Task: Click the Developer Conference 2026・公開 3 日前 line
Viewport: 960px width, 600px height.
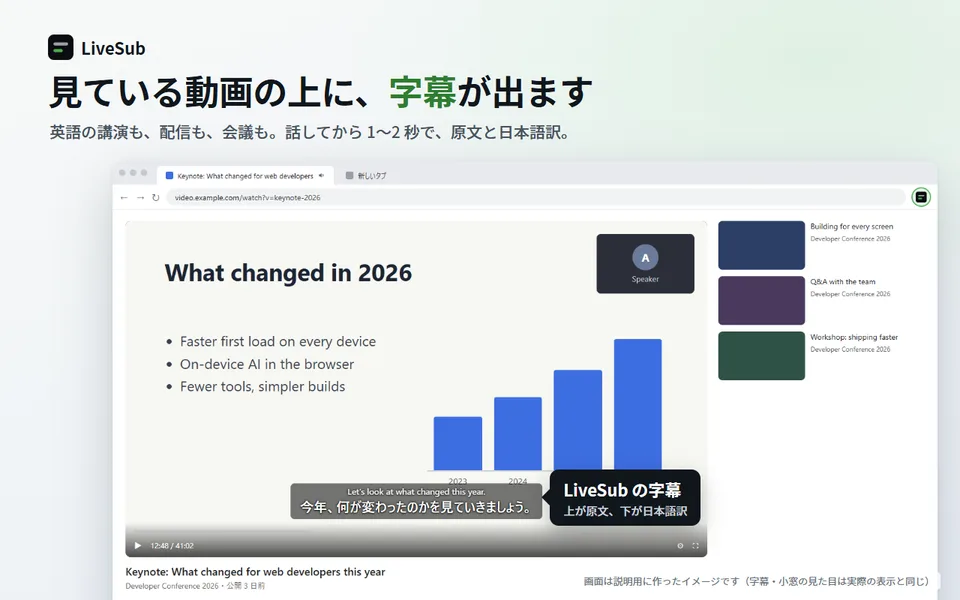Action: point(195,586)
